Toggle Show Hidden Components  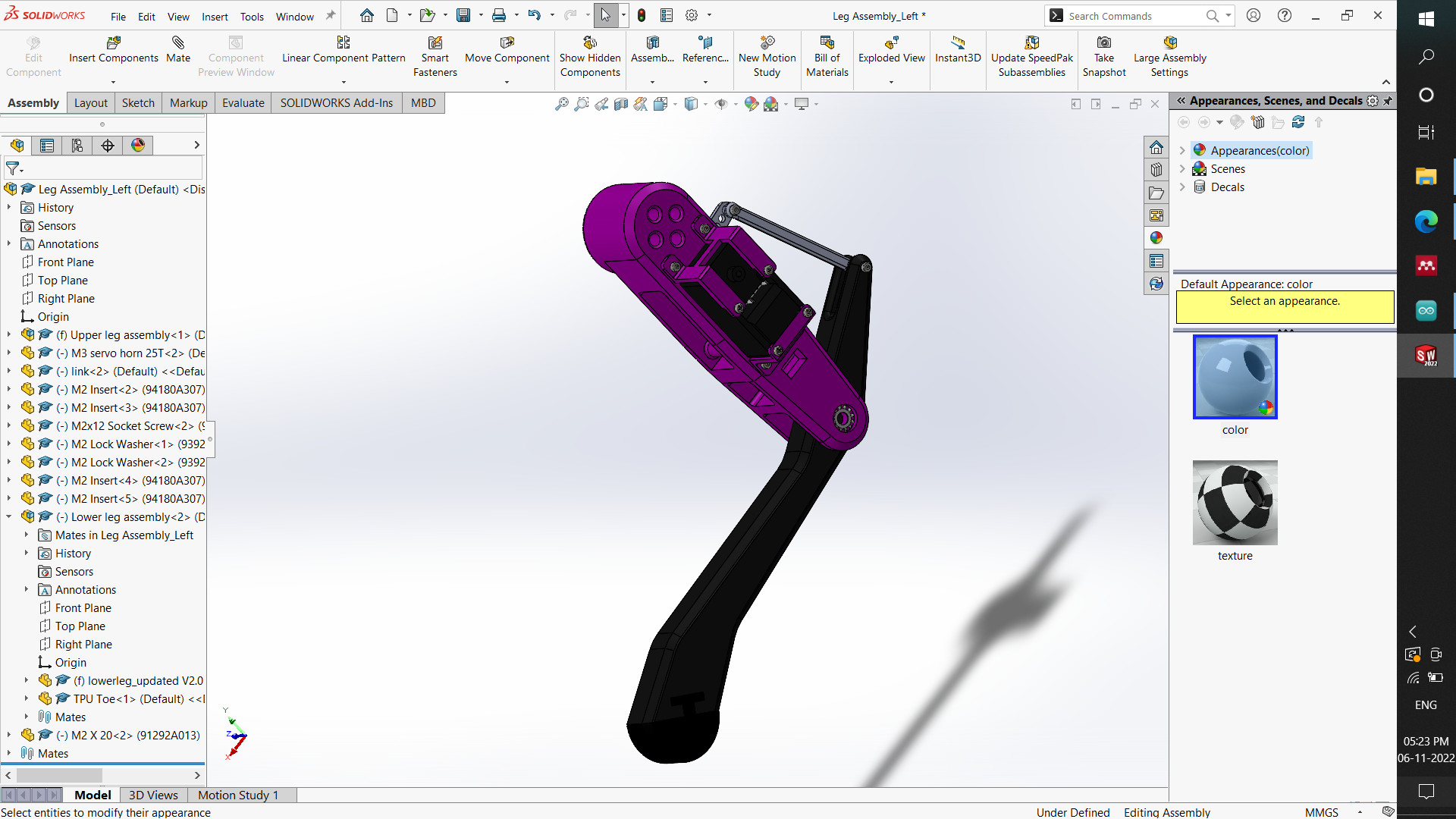pos(590,52)
